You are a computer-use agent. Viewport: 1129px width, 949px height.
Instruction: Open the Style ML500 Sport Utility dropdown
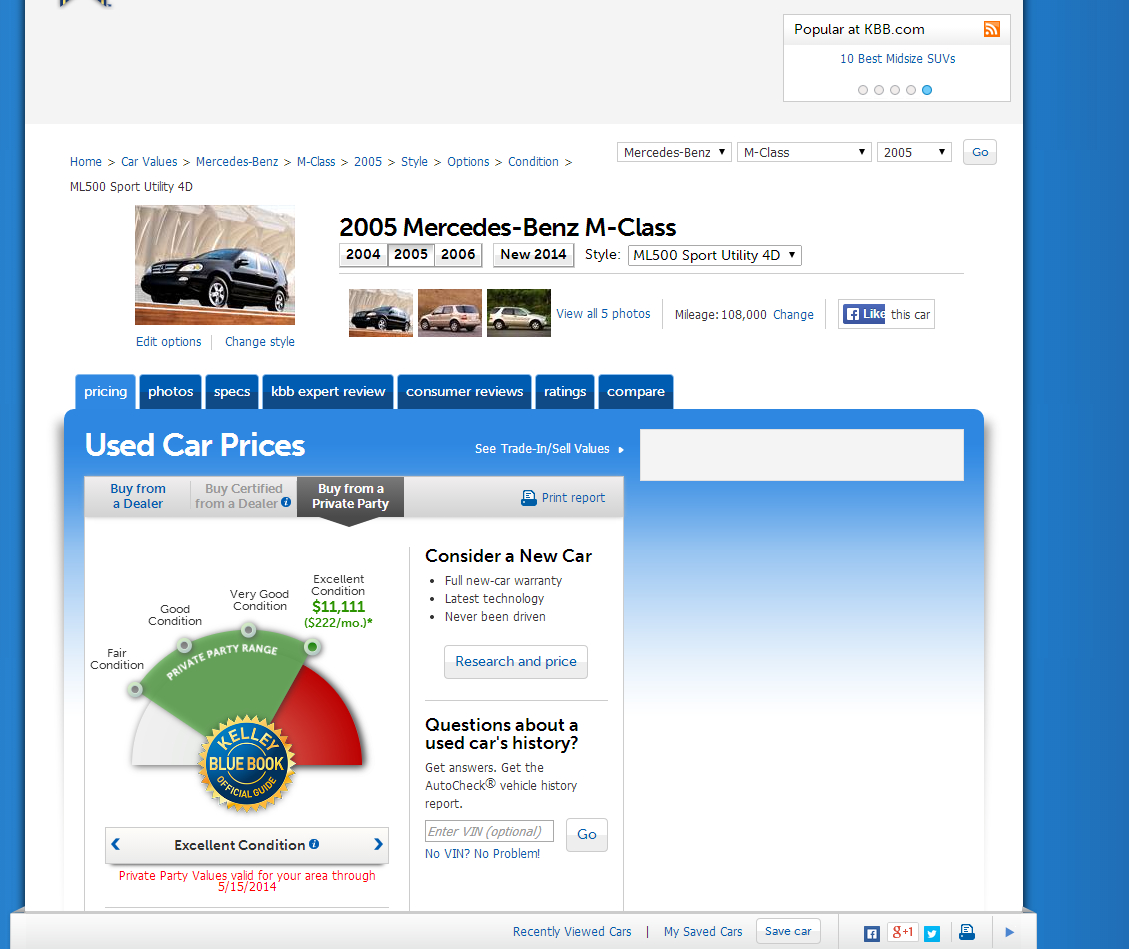714,255
